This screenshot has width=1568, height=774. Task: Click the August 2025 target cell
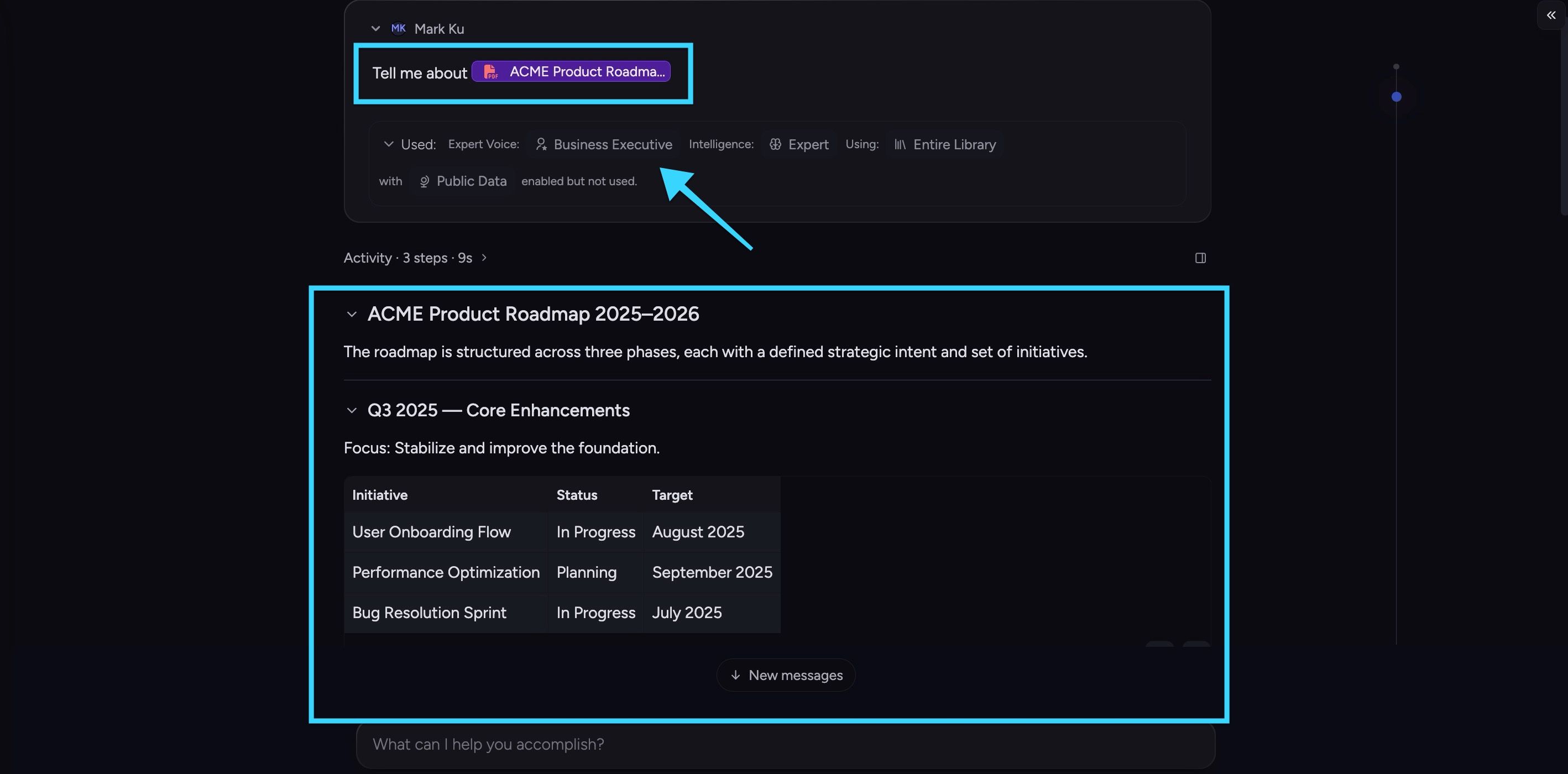point(712,532)
